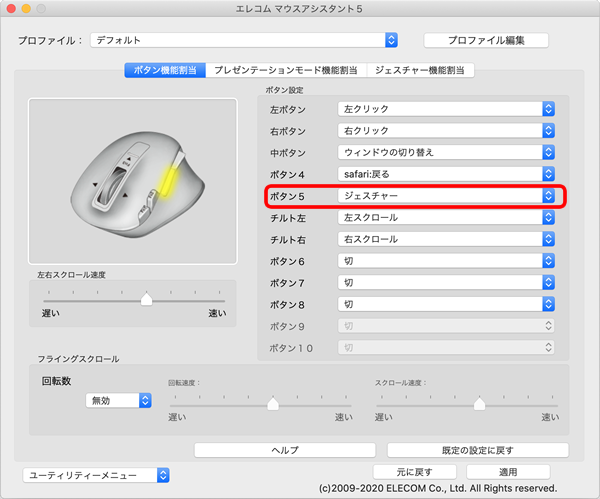Open the 中ボタン dropdown showing ウィンドウの切り替え

446,152
